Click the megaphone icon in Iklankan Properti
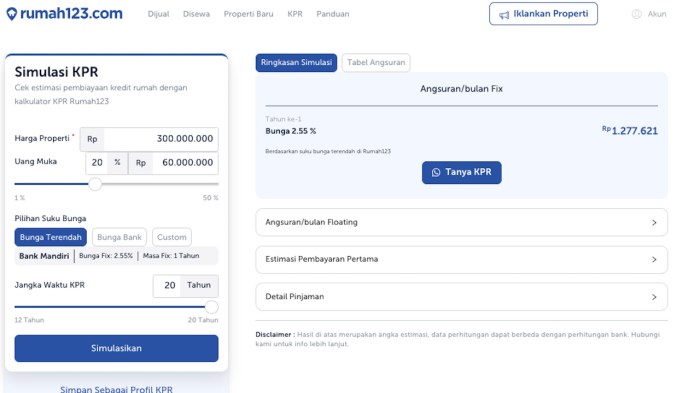The height and width of the screenshot is (393, 700). 504,15
